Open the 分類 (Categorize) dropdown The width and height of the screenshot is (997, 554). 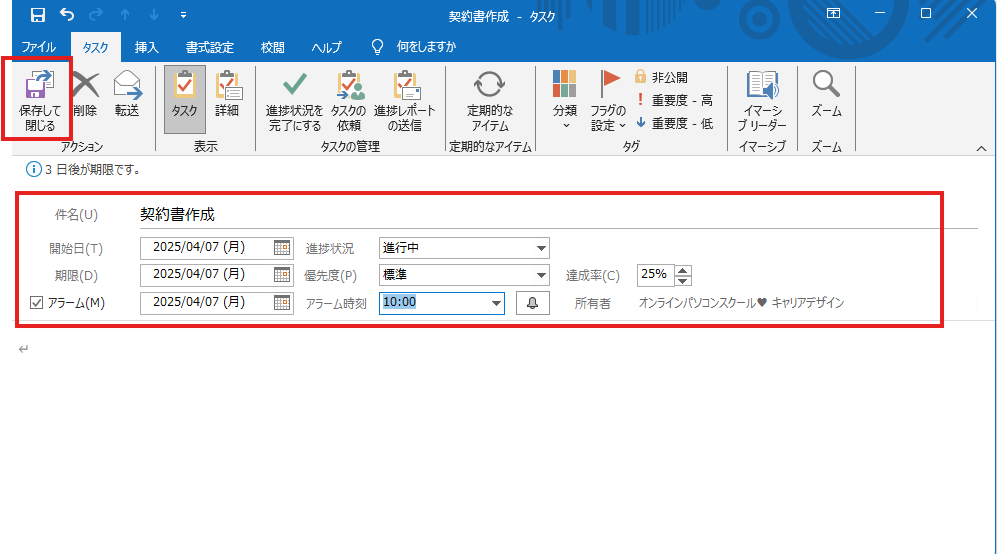pos(565,99)
